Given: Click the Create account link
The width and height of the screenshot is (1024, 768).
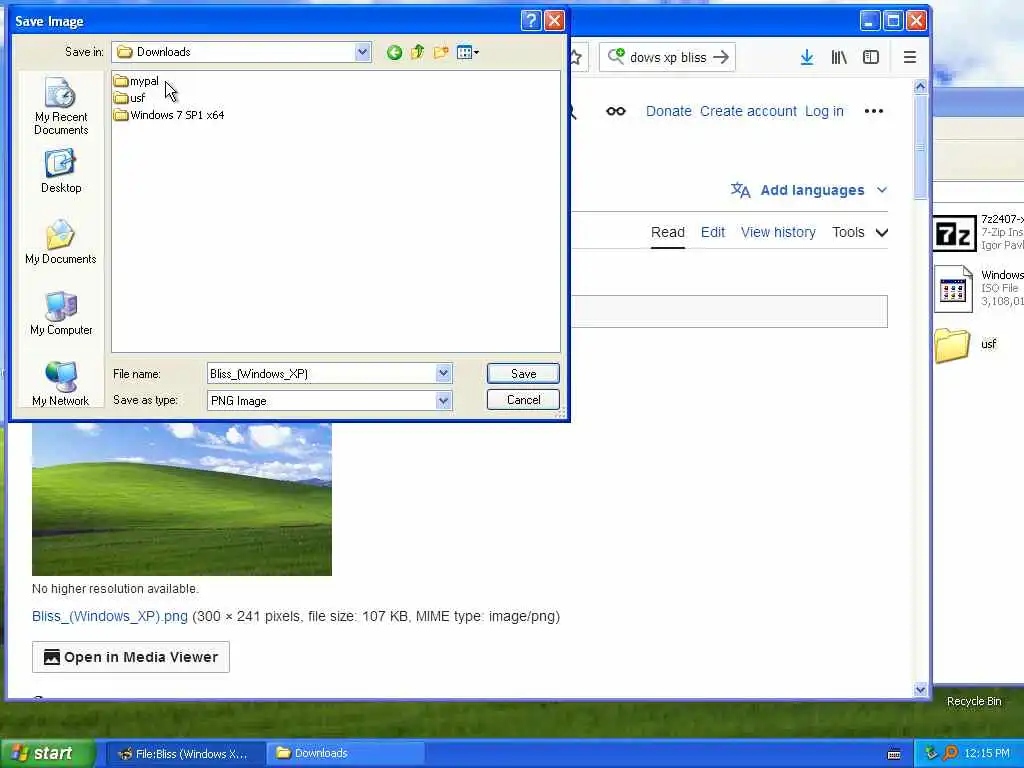Looking at the screenshot, I should pos(748,112).
